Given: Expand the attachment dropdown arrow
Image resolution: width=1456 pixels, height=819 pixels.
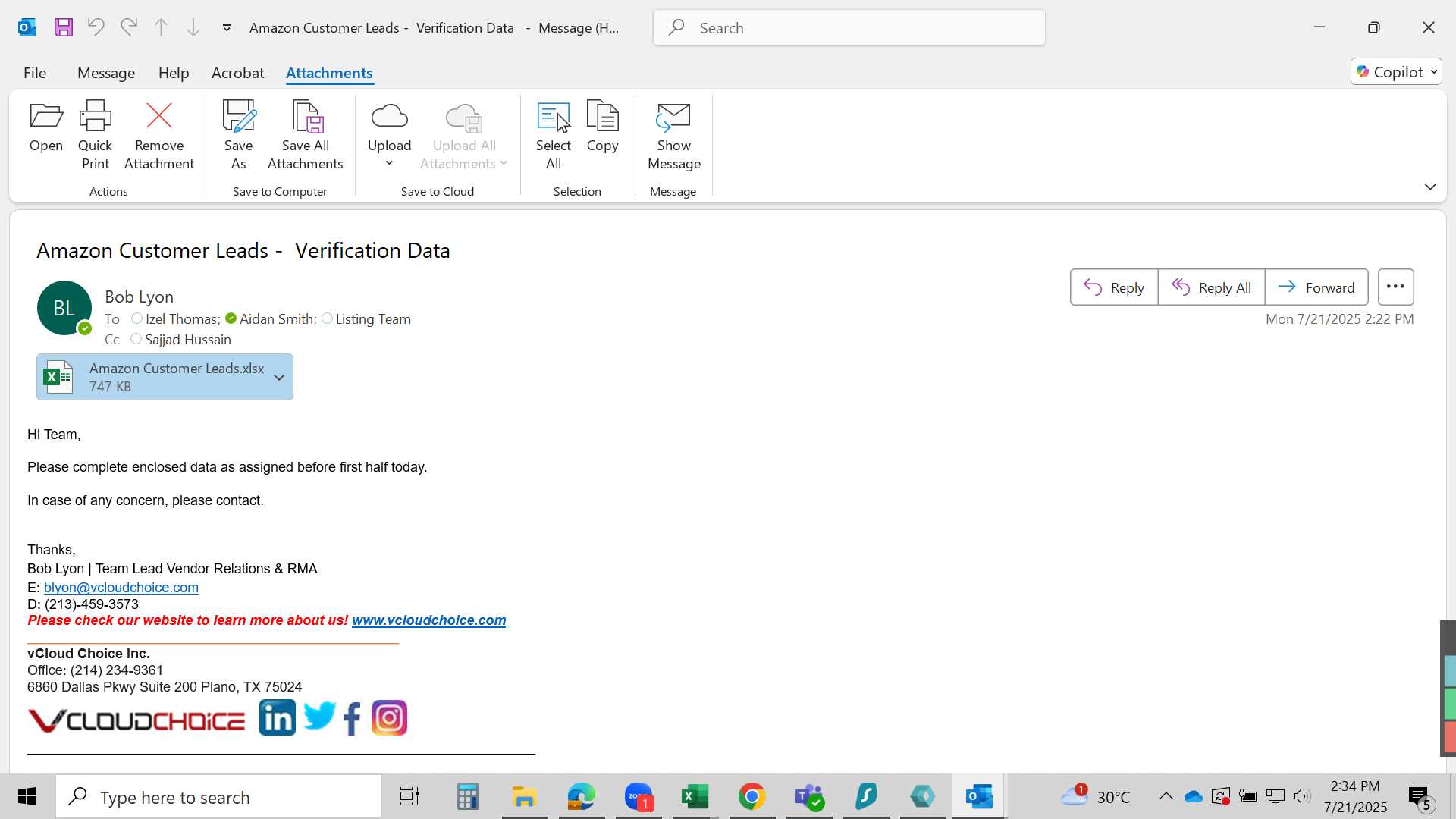Looking at the screenshot, I should (x=279, y=378).
